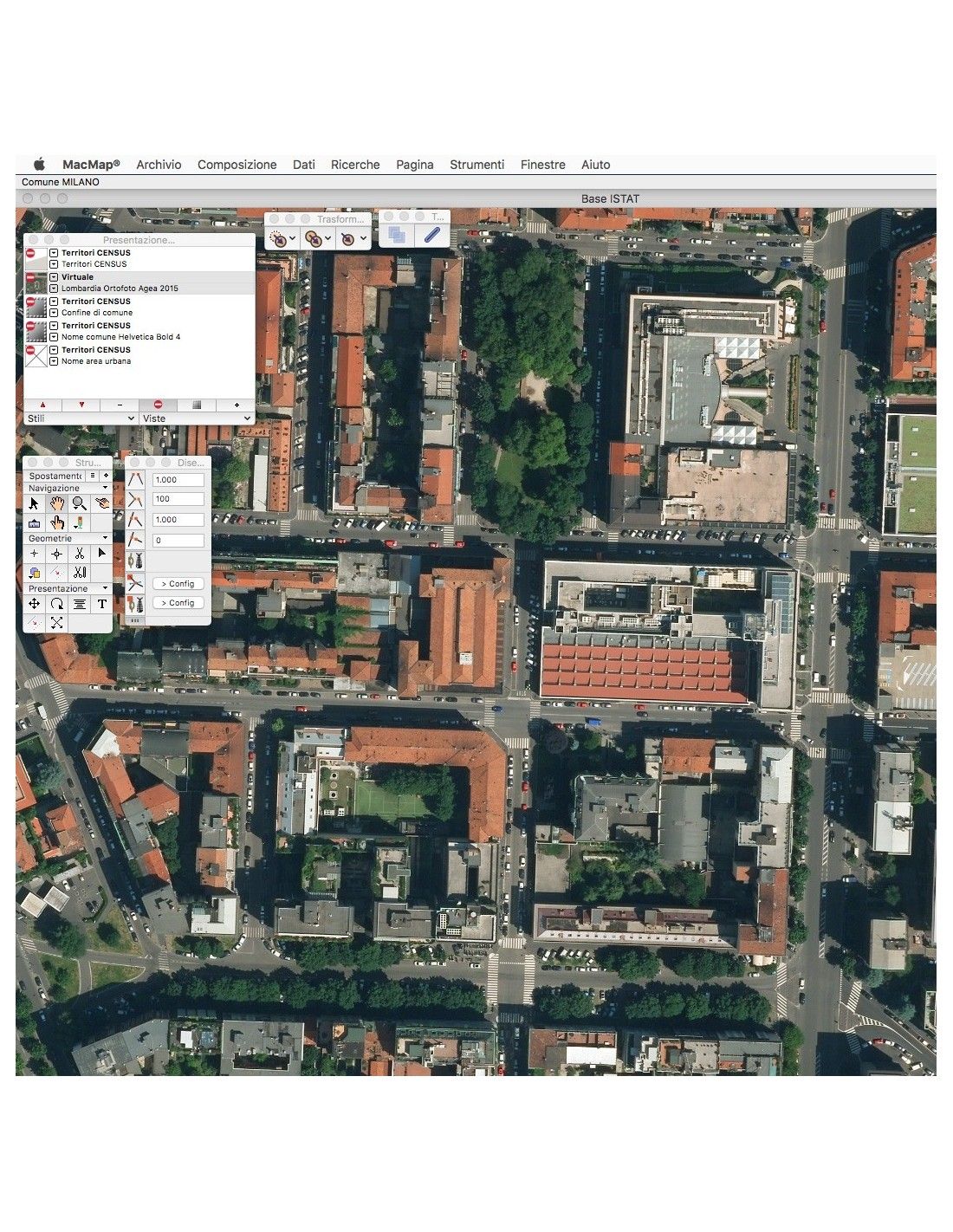Click the blue pencil drawing icon
Viewport: 953px width, 1232px height.
point(431,235)
